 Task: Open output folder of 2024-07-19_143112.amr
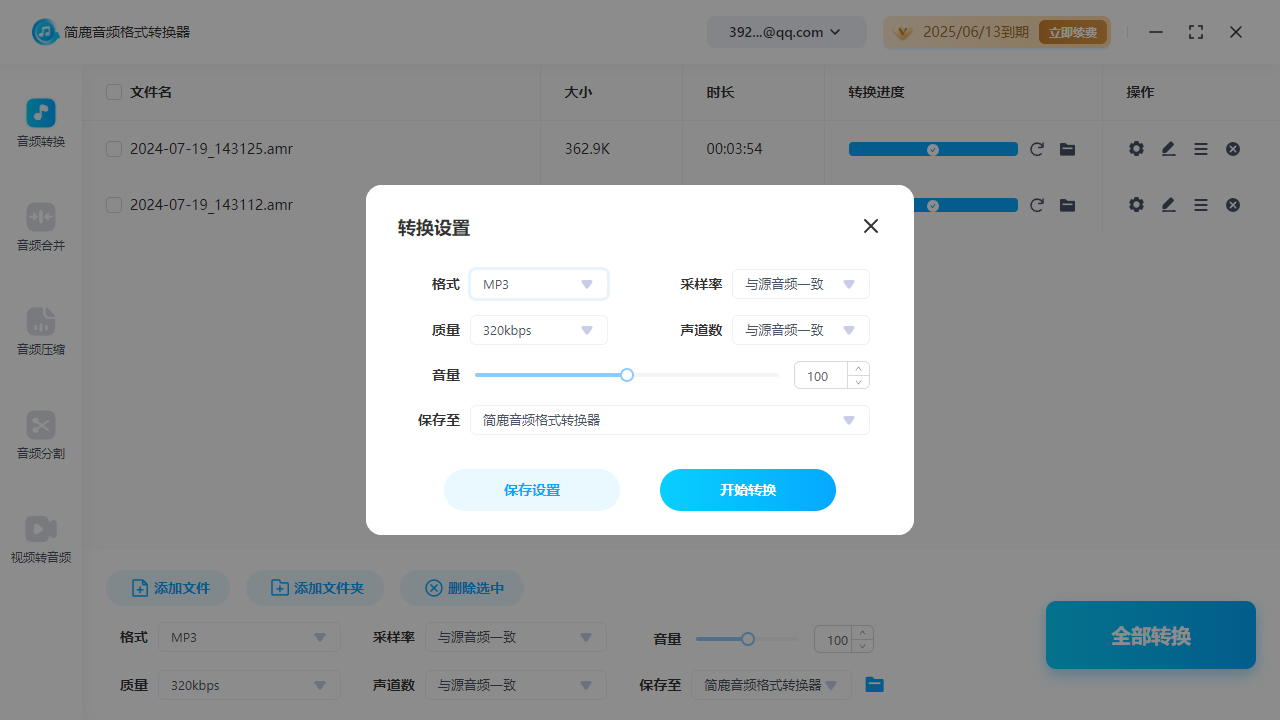click(1067, 204)
